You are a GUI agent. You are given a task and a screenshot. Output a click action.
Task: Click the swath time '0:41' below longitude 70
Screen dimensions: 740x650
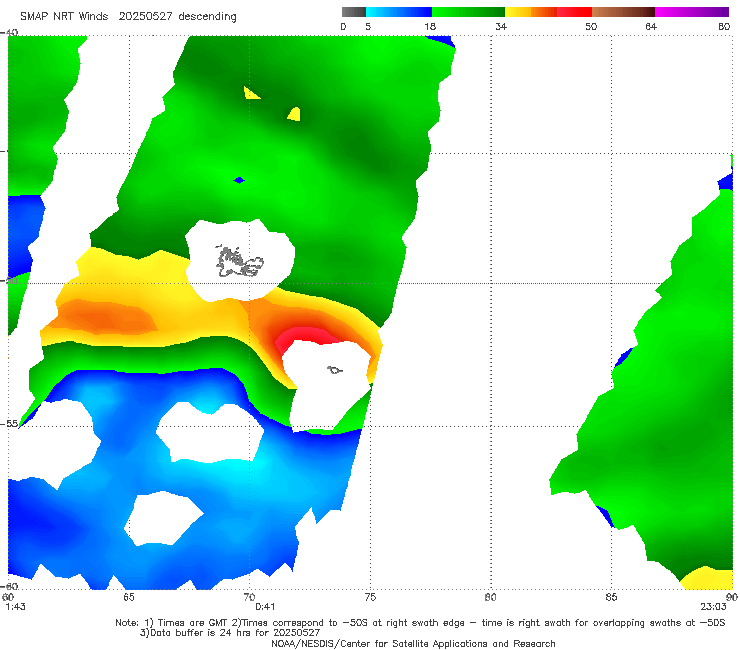coord(265,607)
